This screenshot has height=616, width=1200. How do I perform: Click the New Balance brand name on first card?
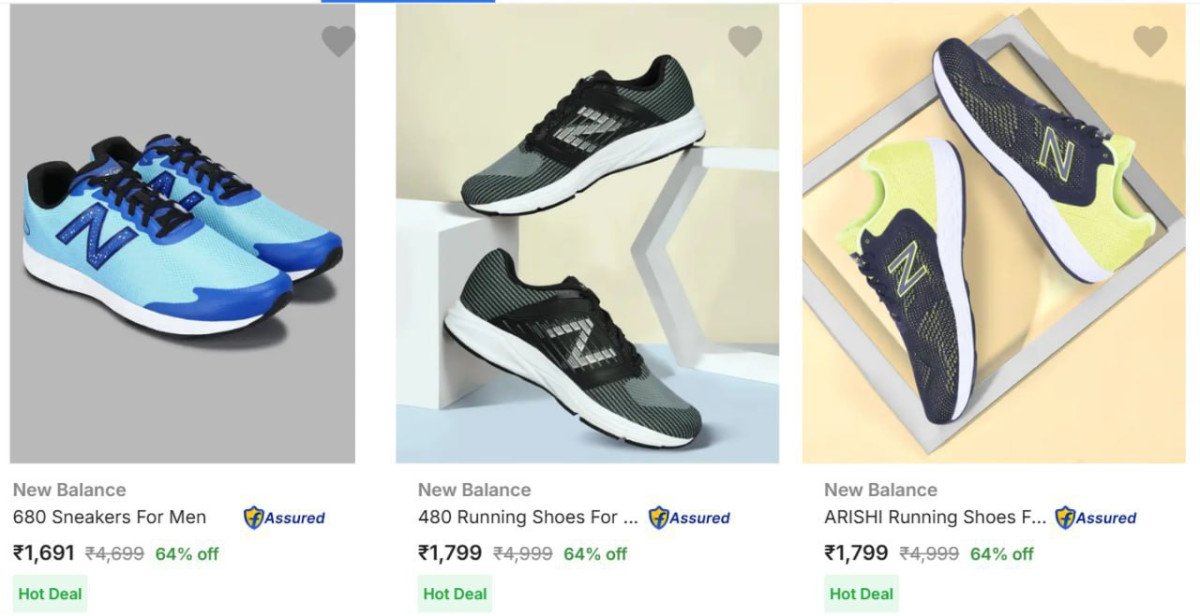coord(69,489)
